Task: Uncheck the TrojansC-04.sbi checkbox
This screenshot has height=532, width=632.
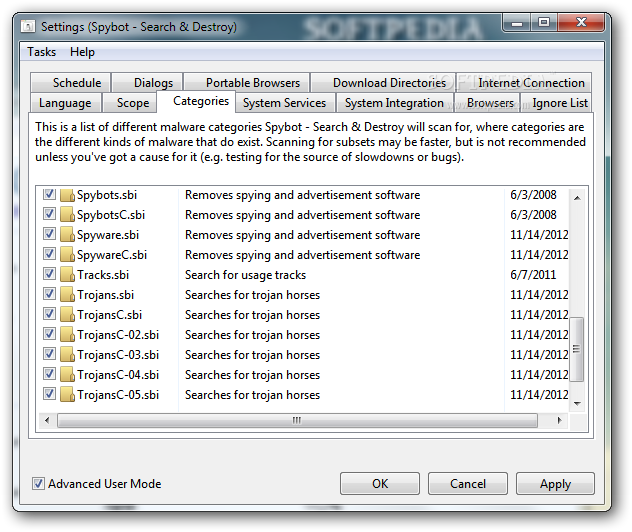Action: tap(49, 374)
